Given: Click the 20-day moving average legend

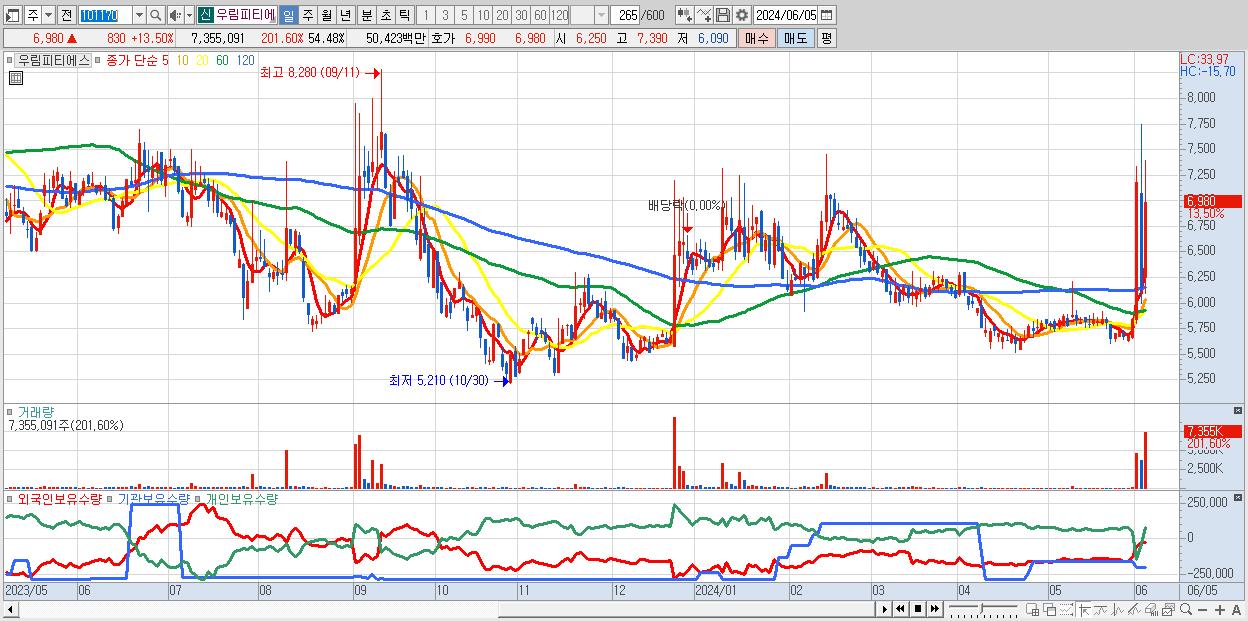Looking at the screenshot, I should (x=202, y=60).
